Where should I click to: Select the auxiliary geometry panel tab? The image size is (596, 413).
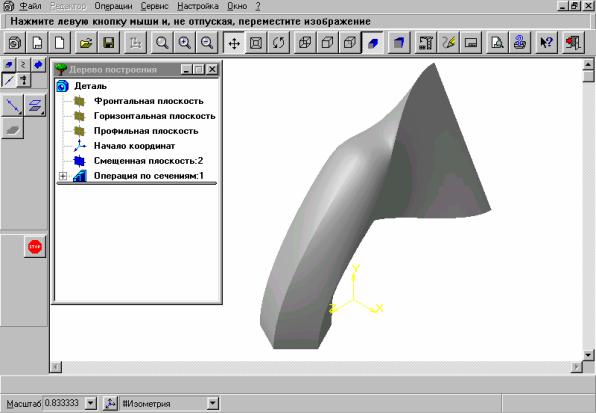8,80
